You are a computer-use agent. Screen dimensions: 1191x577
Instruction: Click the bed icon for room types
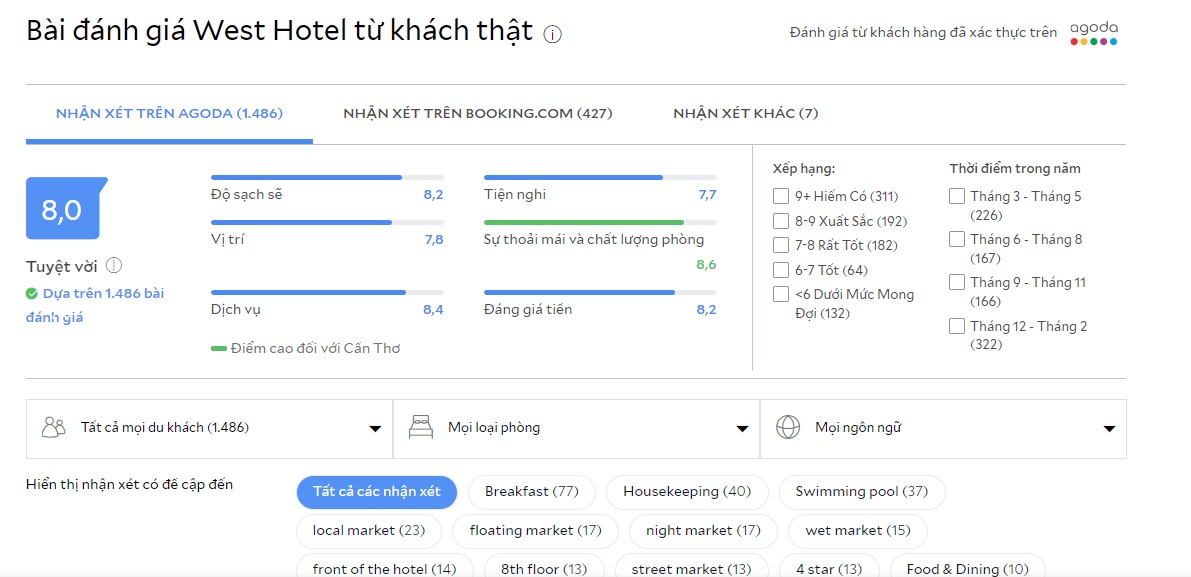click(x=421, y=428)
